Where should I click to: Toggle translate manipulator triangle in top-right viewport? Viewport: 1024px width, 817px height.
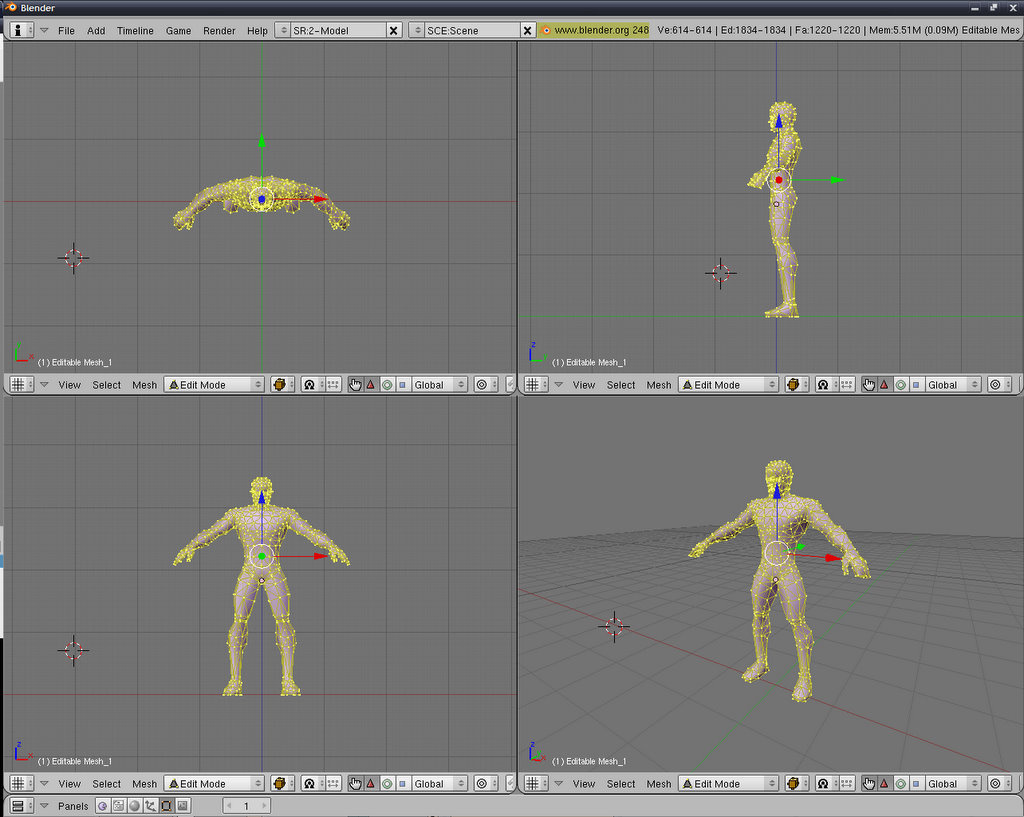[x=884, y=384]
